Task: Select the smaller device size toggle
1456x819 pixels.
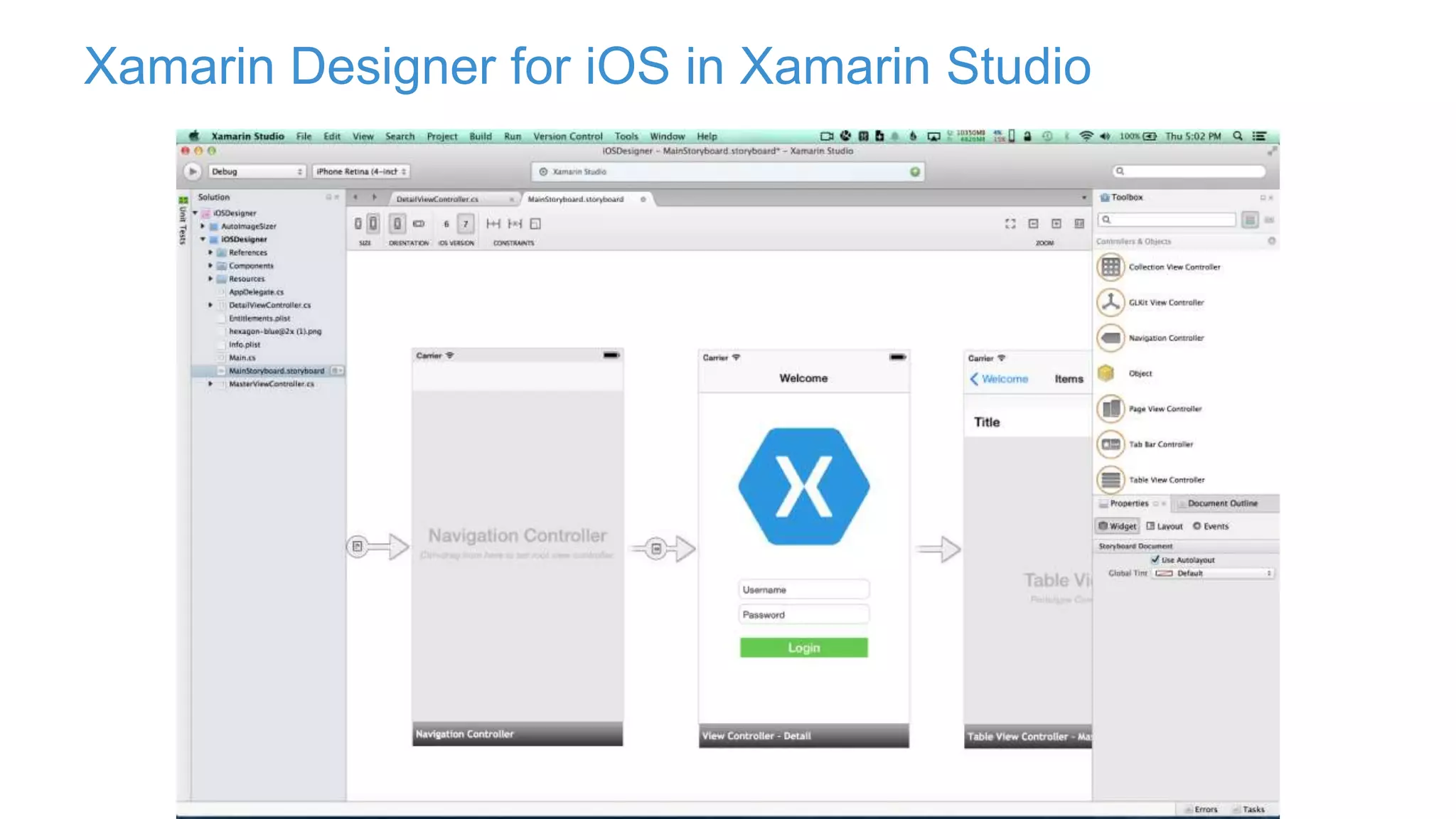Action: (358, 224)
